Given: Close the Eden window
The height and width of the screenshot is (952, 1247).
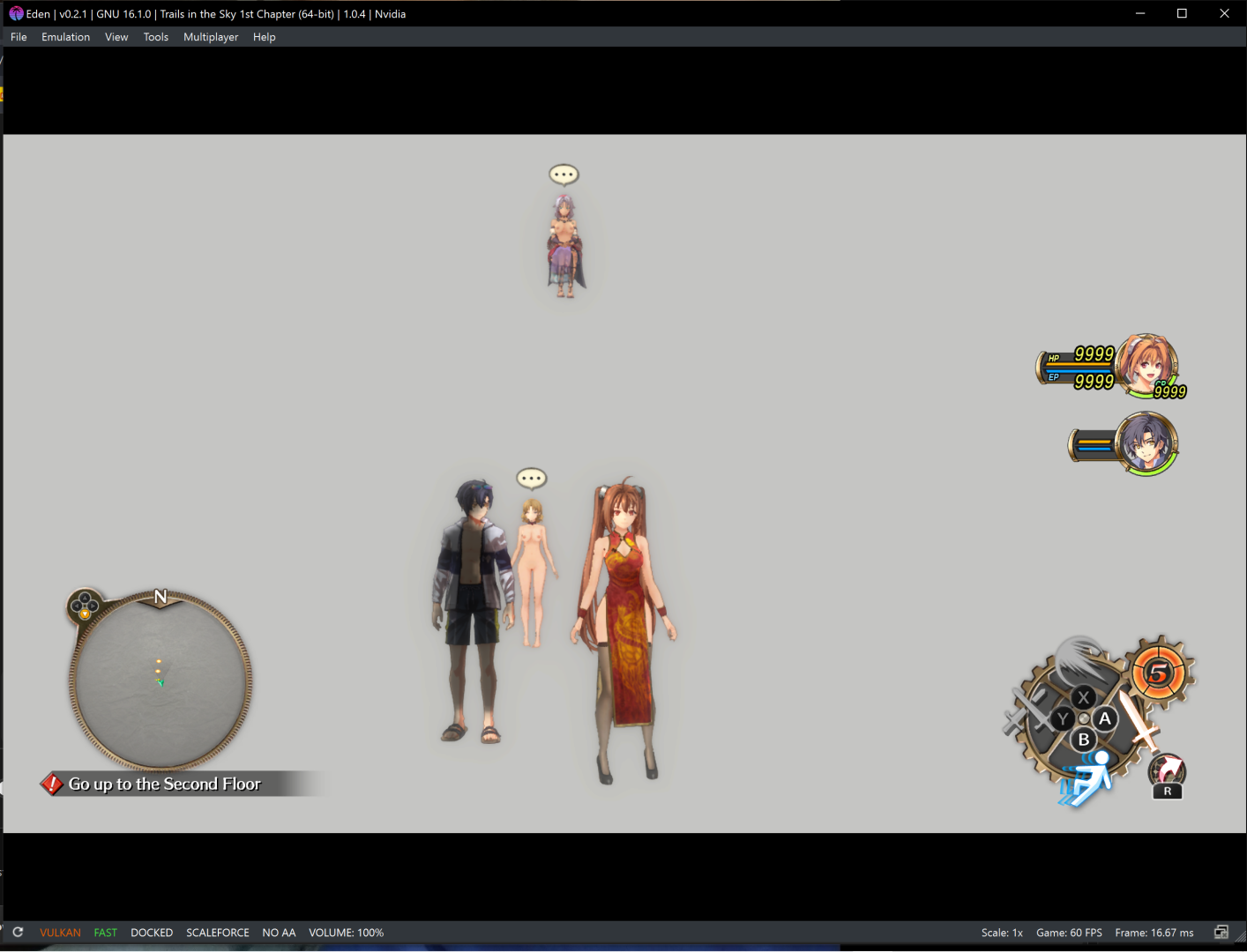Looking at the screenshot, I should pos(1224,13).
